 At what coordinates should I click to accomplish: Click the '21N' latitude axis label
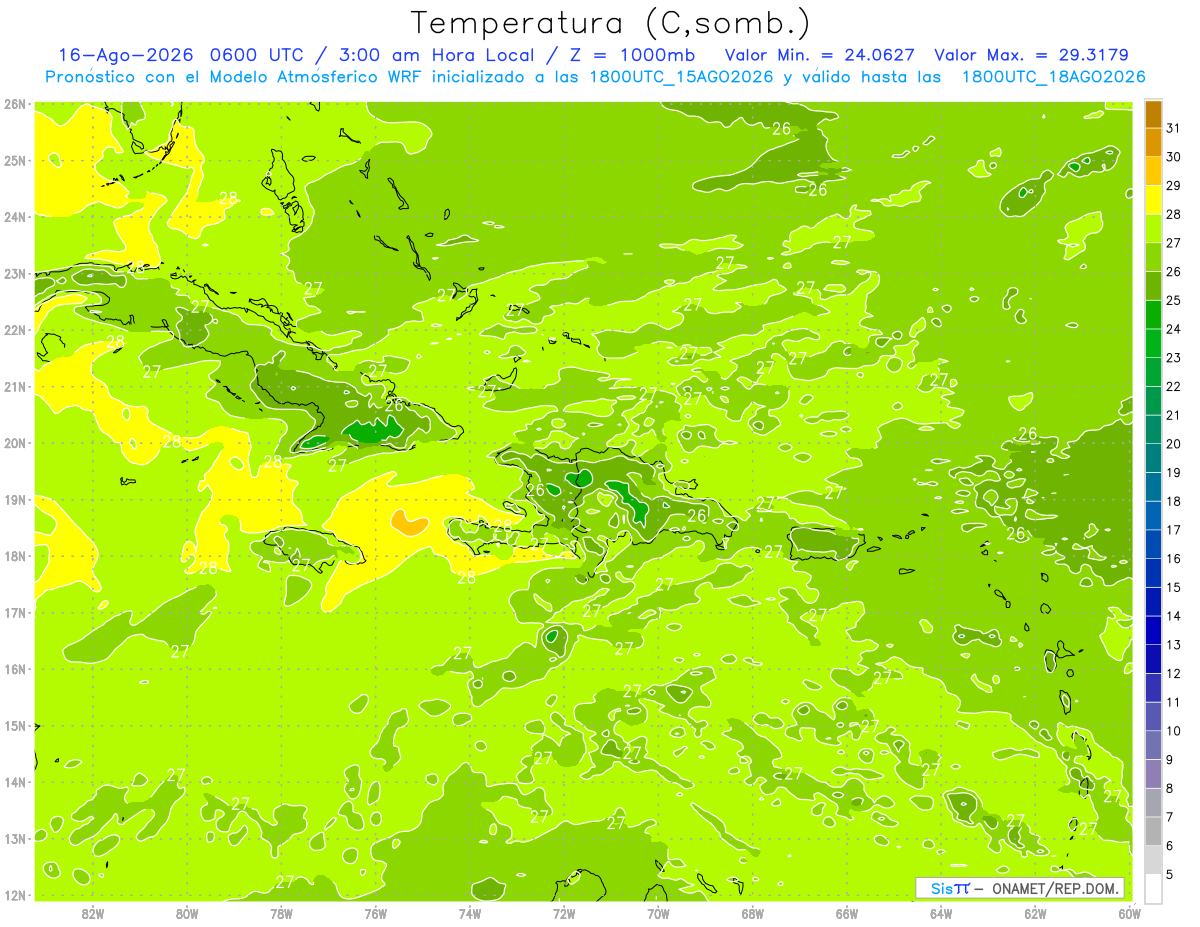[x=14, y=386]
